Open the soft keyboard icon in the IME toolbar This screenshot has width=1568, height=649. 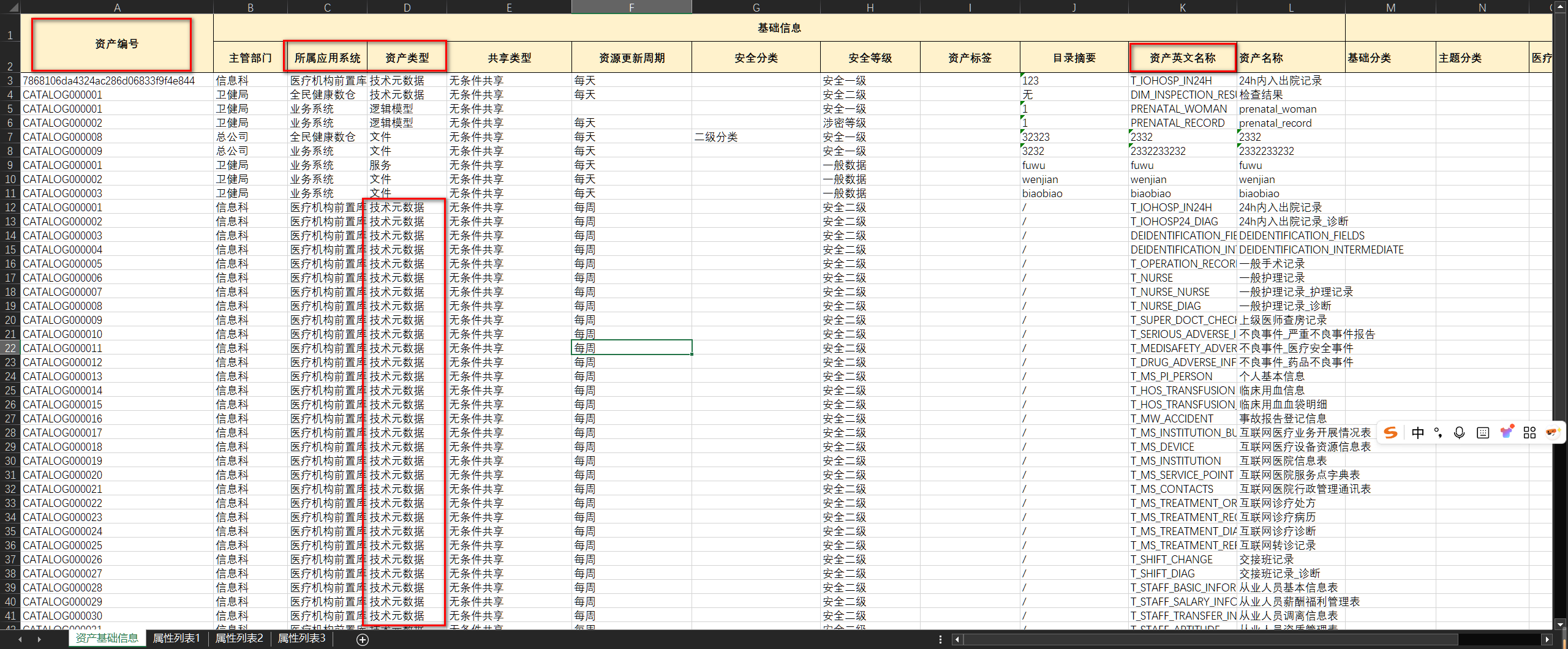pos(1483,433)
